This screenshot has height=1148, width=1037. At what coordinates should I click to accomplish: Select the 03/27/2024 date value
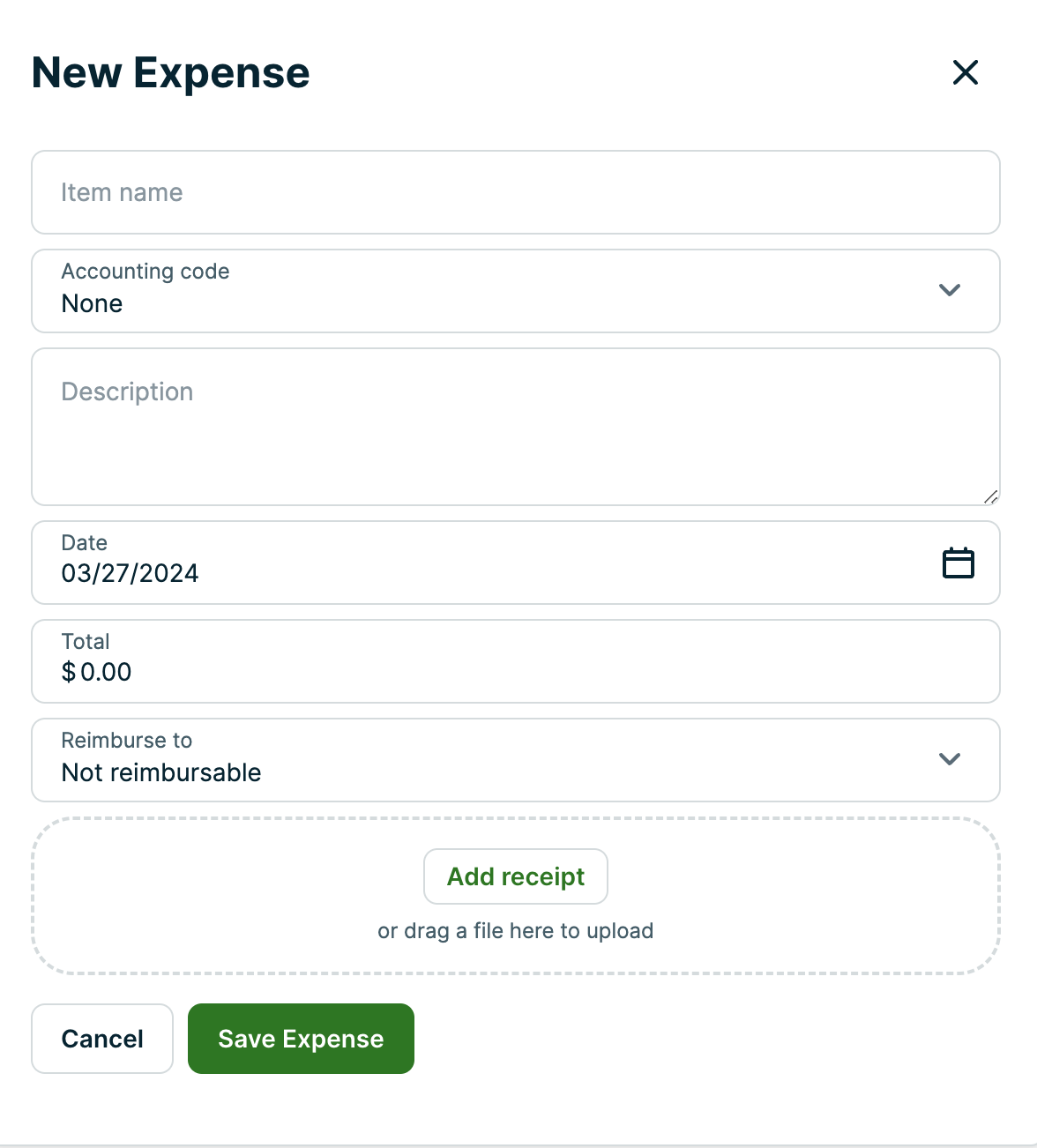(x=130, y=574)
